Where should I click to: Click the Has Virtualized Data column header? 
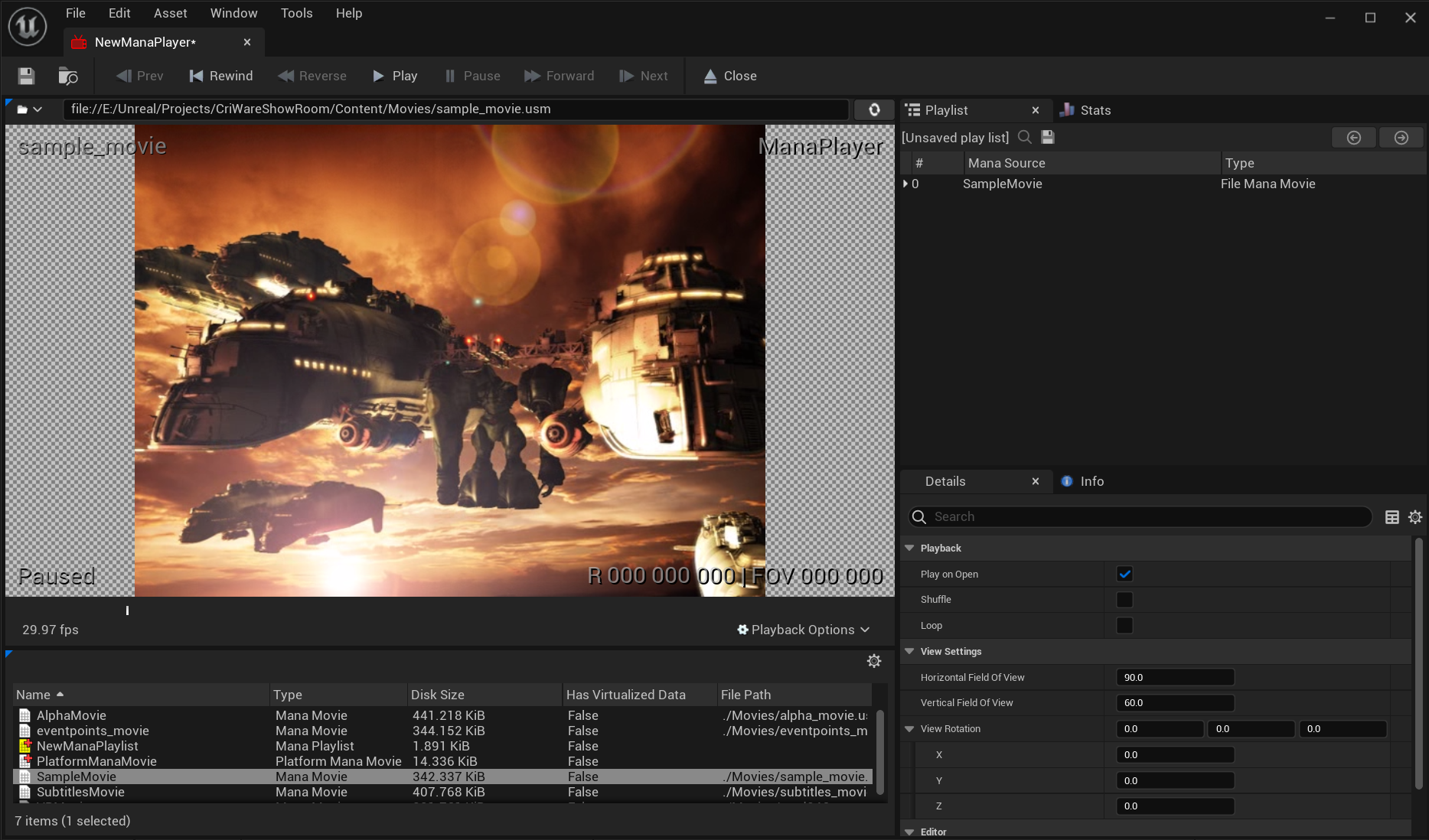(639, 695)
